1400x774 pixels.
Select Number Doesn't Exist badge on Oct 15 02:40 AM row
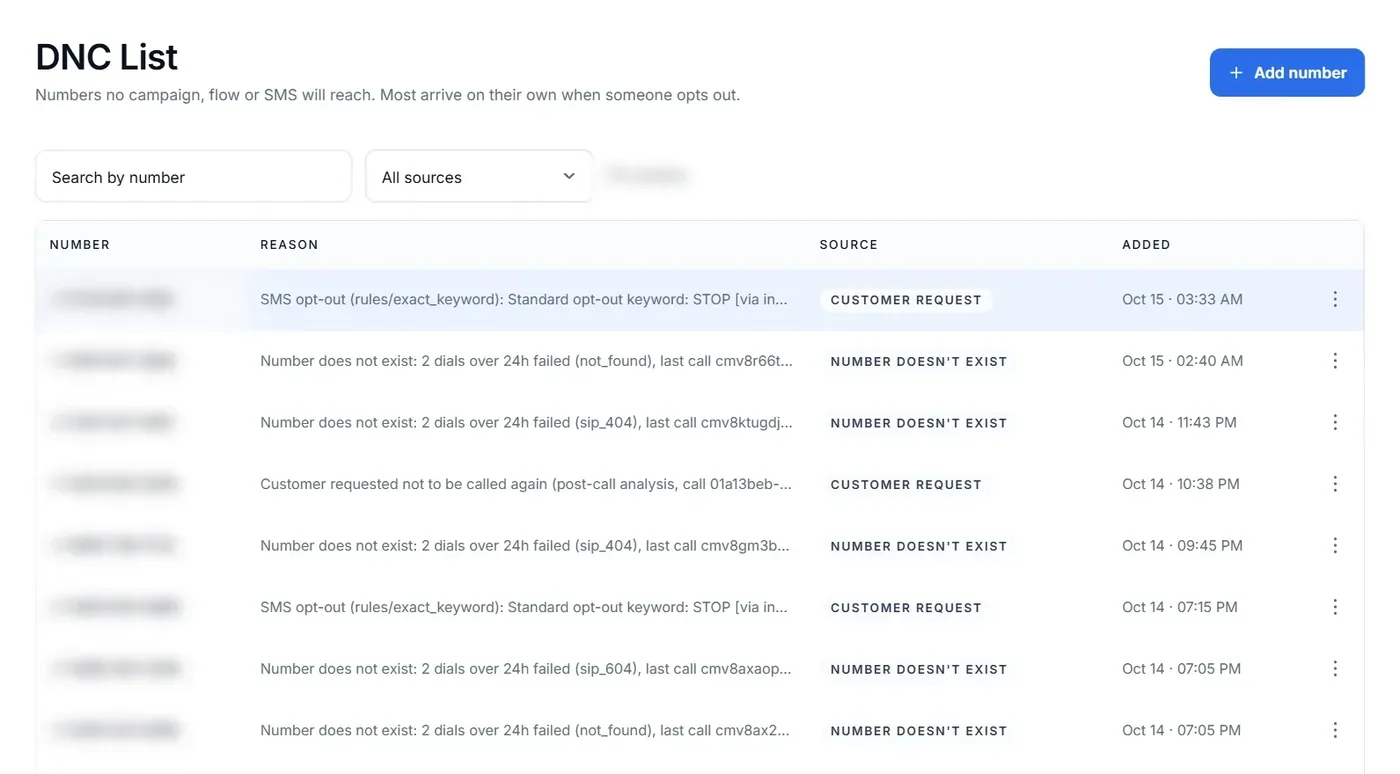(x=919, y=362)
